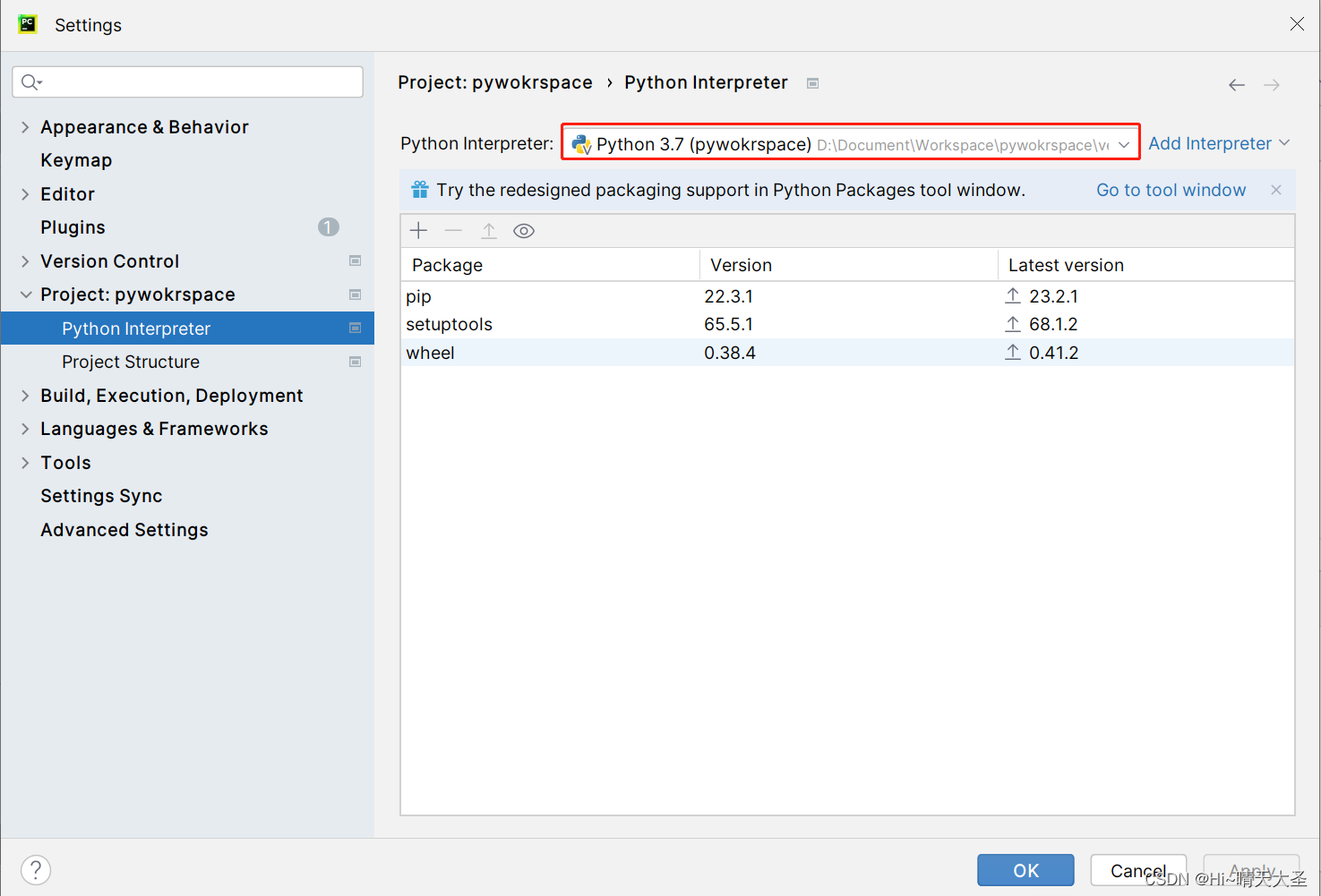This screenshot has height=896, width=1321.
Task: Toggle show early releases eye icon
Action: point(524,231)
